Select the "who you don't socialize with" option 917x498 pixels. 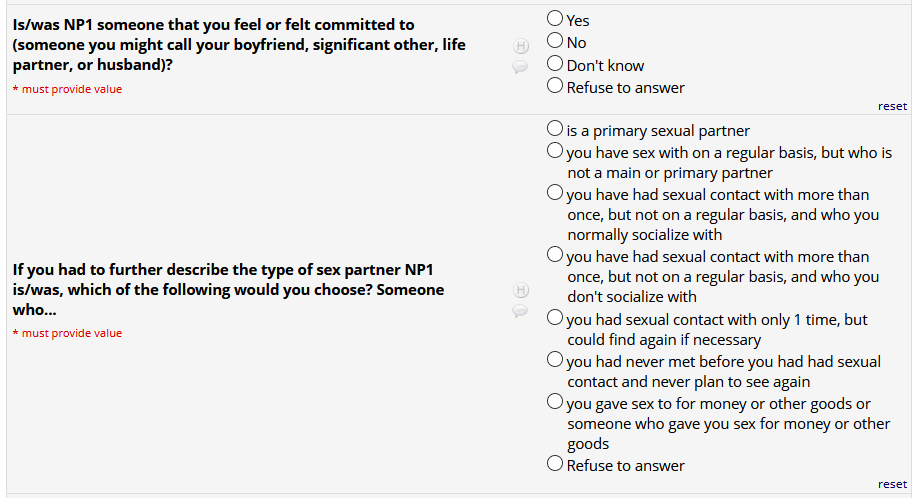555,256
